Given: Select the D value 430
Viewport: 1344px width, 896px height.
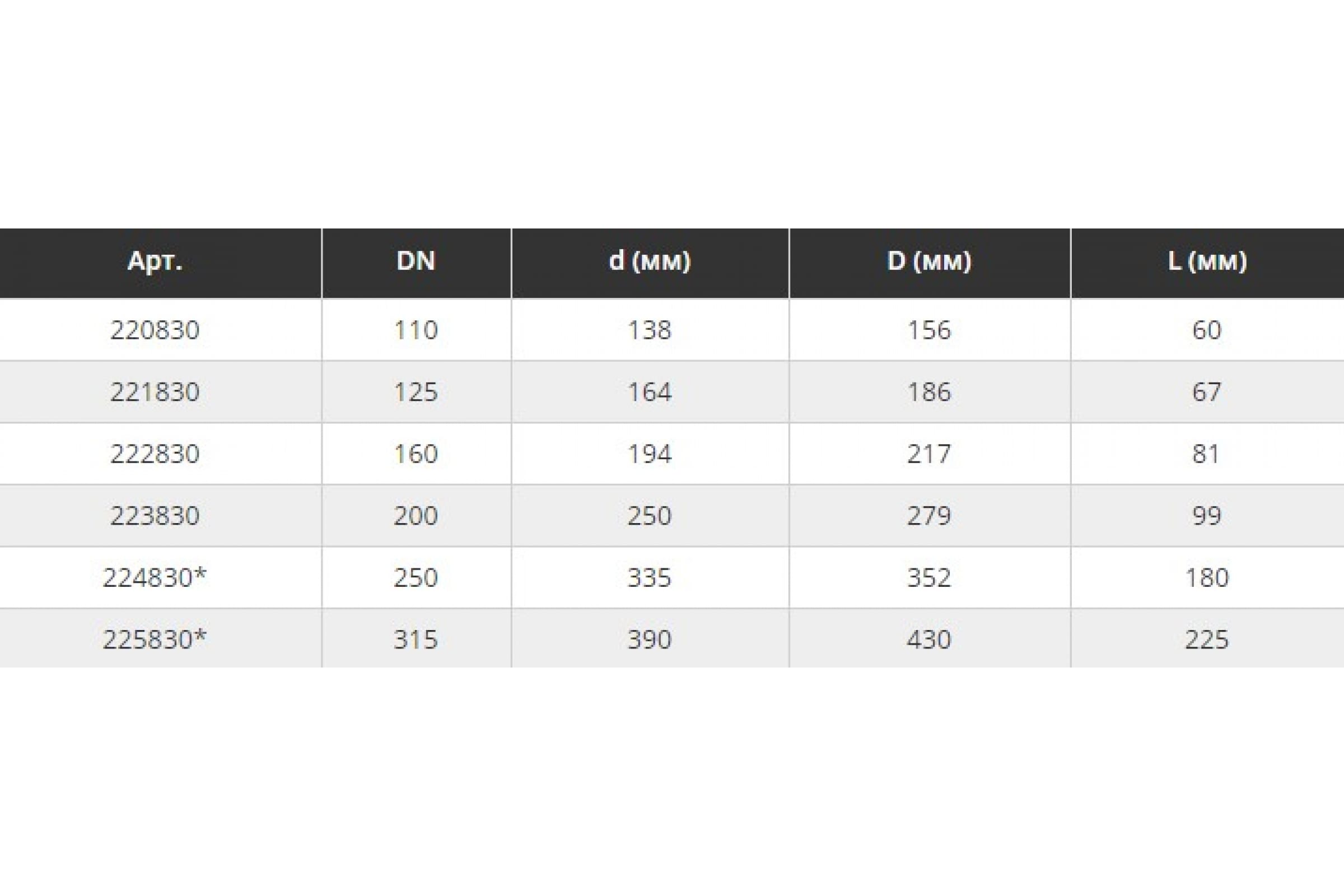Looking at the screenshot, I should coord(929,639).
